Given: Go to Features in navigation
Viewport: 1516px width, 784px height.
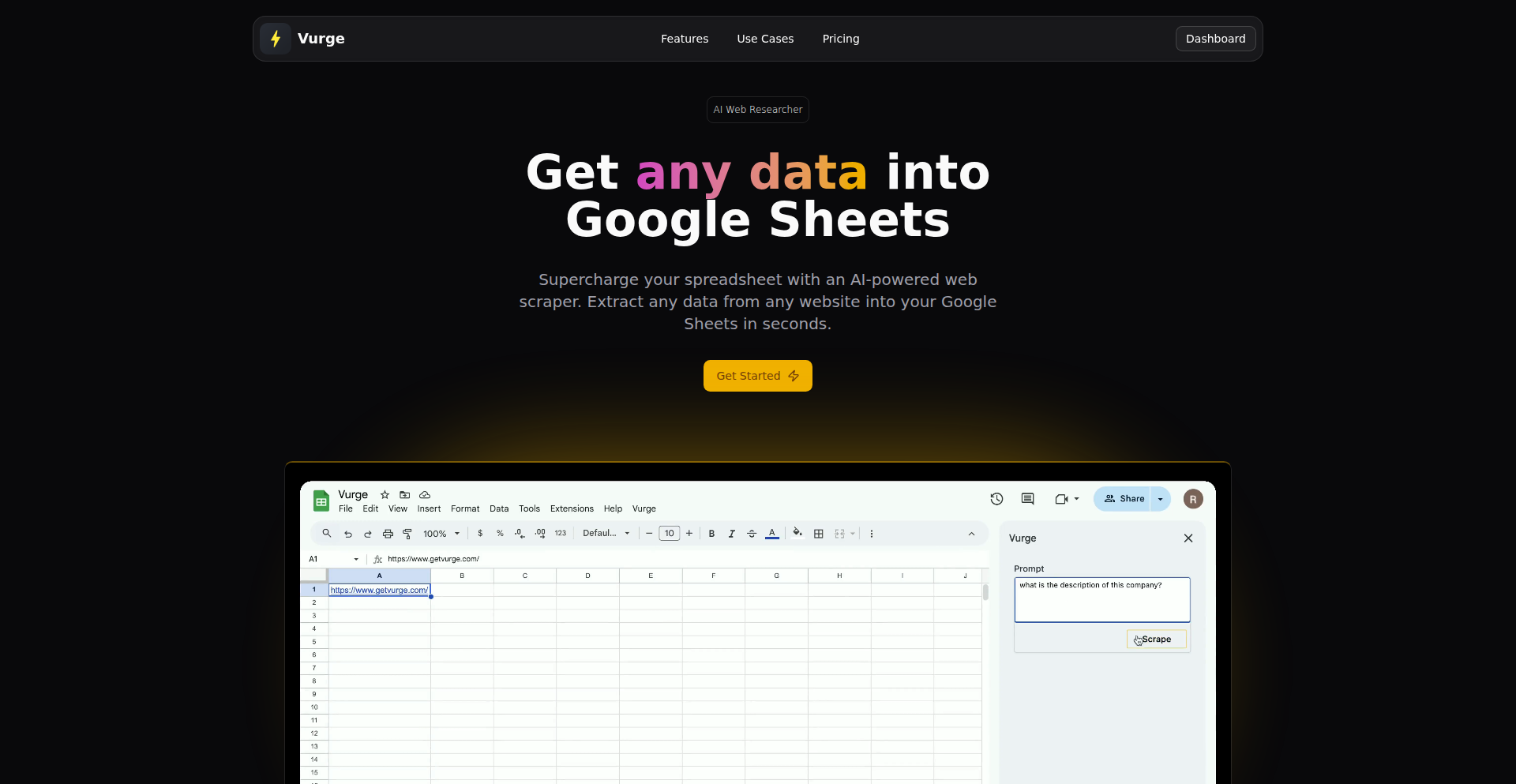Looking at the screenshot, I should 685,39.
